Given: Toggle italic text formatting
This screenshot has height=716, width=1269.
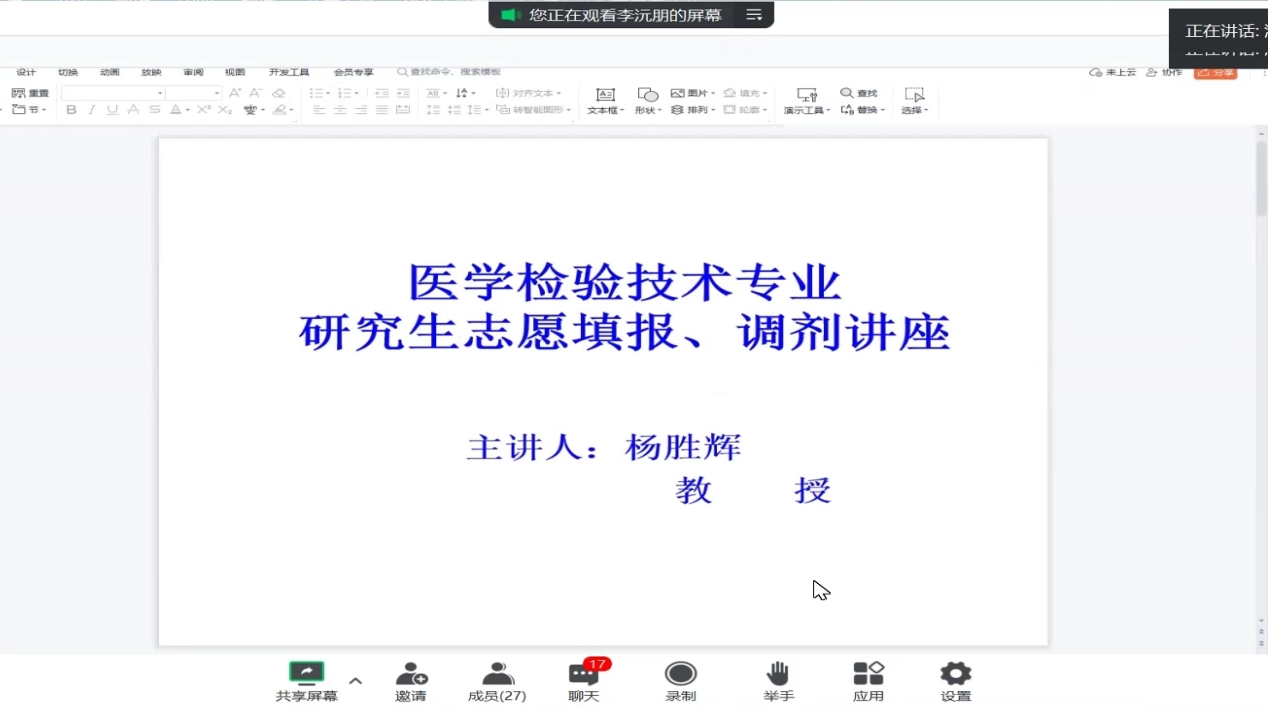Looking at the screenshot, I should pyautogui.click(x=92, y=110).
